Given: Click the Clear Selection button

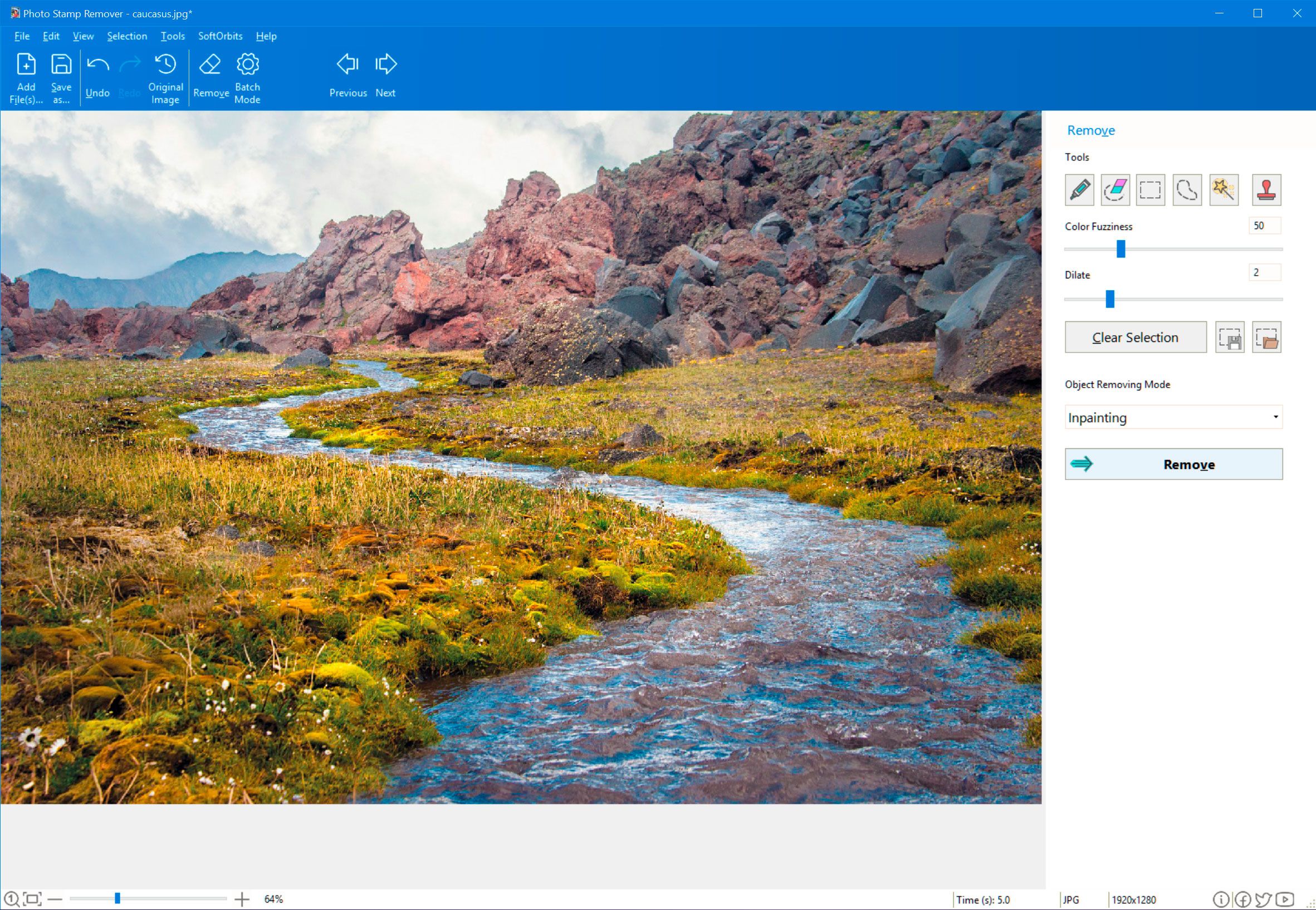Looking at the screenshot, I should (x=1136, y=337).
